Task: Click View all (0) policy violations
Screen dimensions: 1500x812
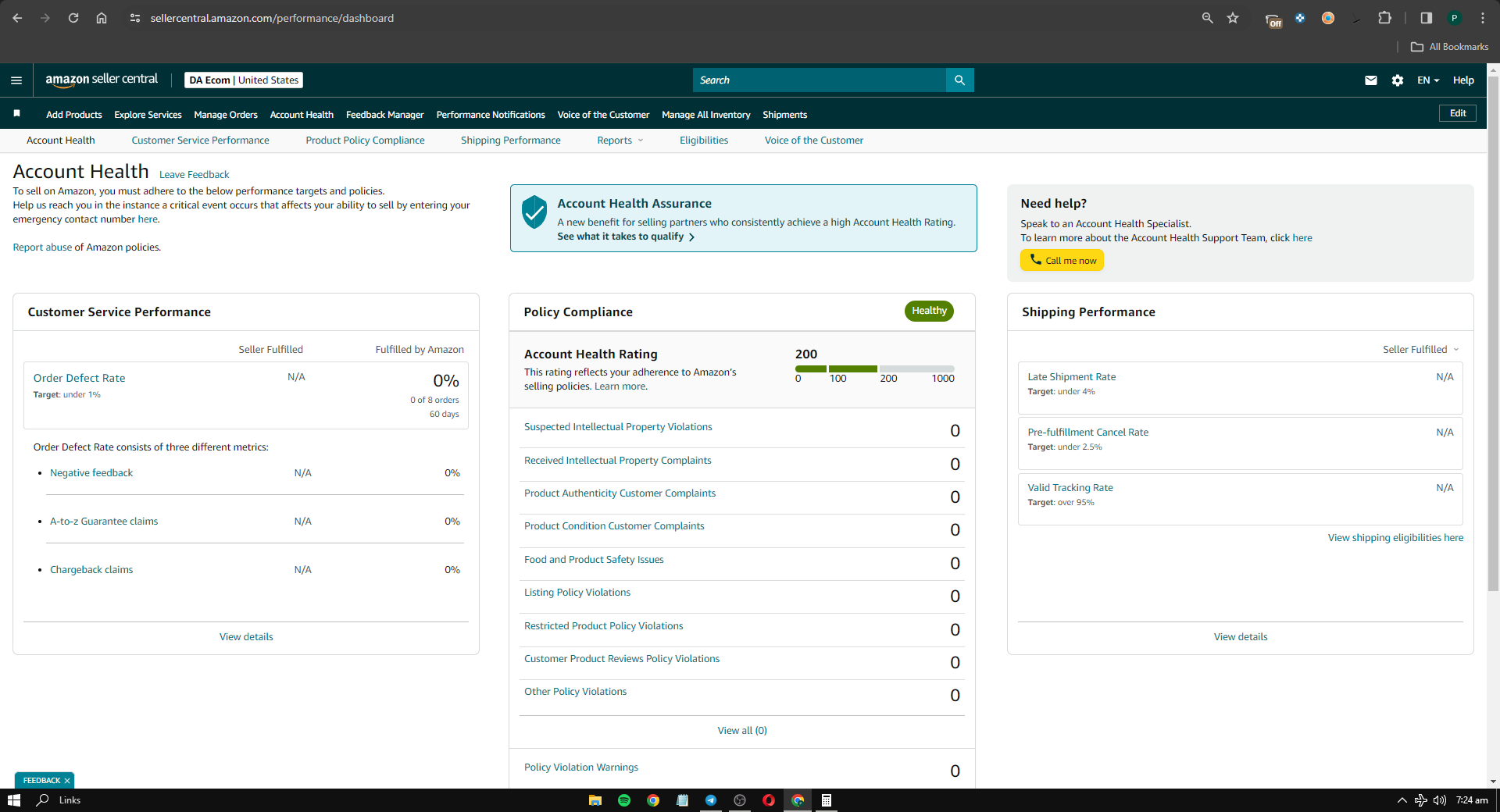Action: (x=742, y=731)
